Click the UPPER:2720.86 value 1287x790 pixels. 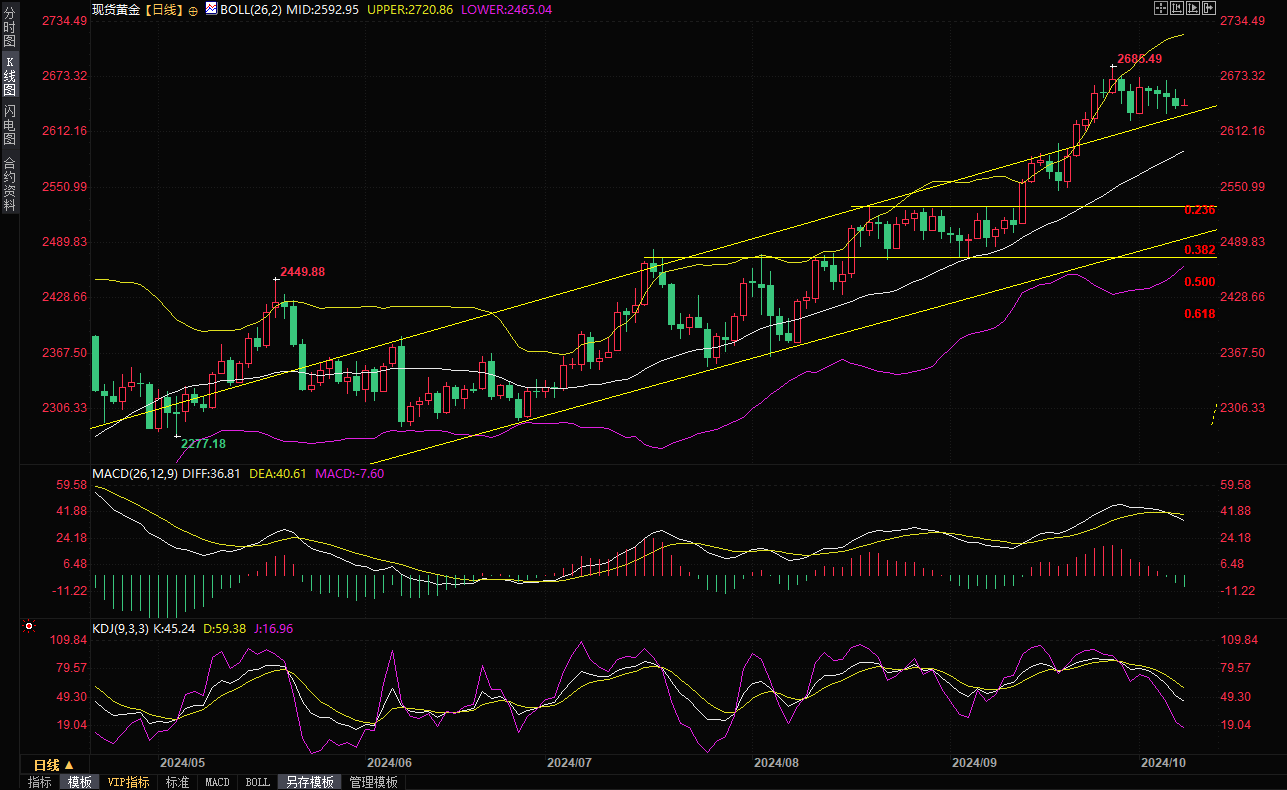[x=410, y=9]
